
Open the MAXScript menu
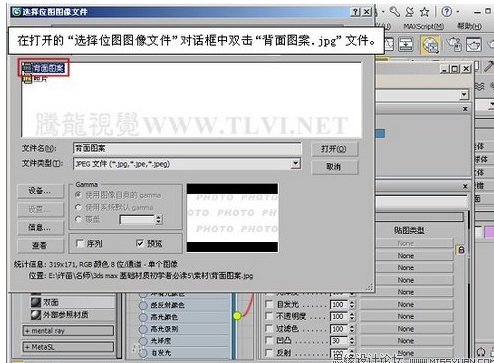pyautogui.click(x=423, y=26)
